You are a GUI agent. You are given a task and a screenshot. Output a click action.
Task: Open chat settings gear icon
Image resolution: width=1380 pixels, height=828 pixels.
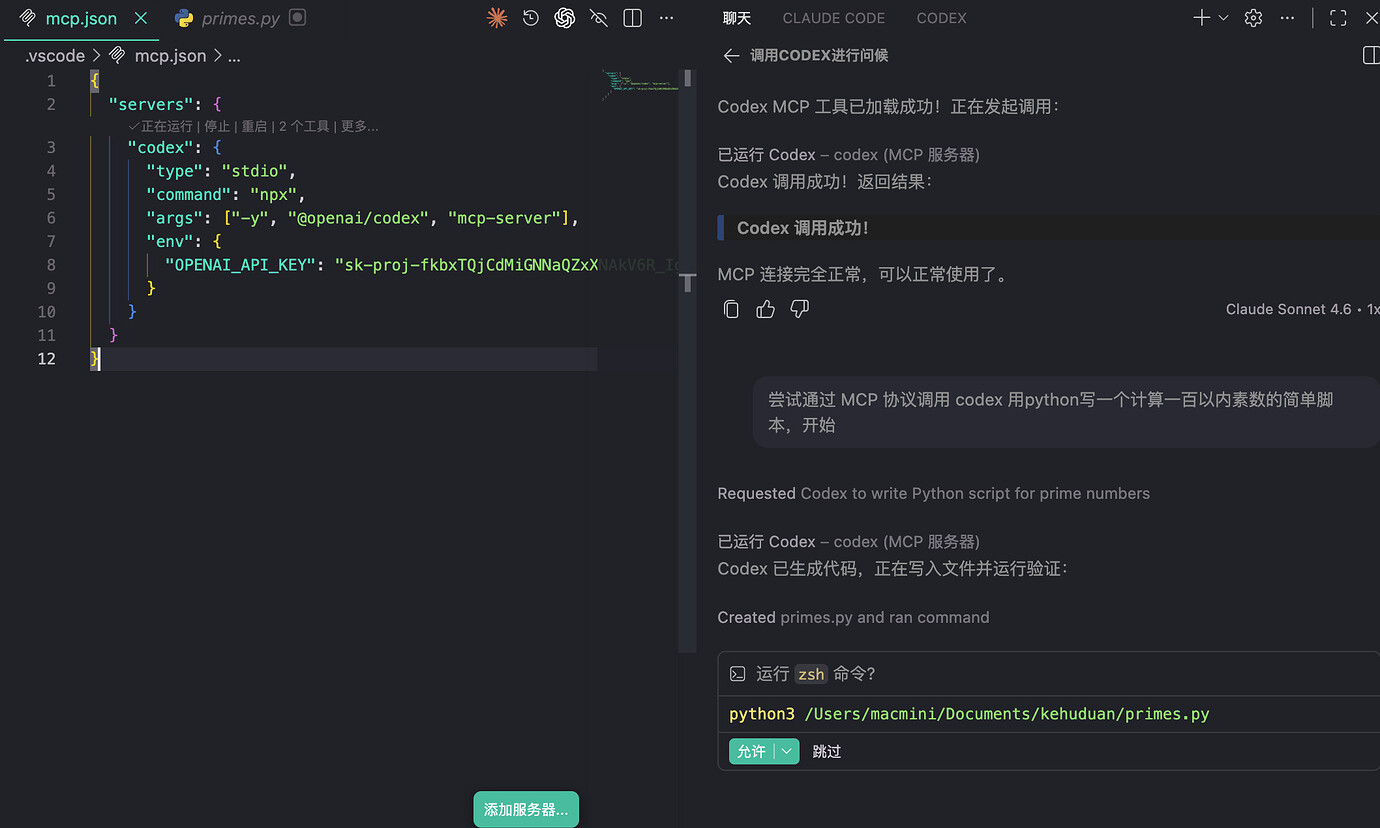pyautogui.click(x=1253, y=18)
